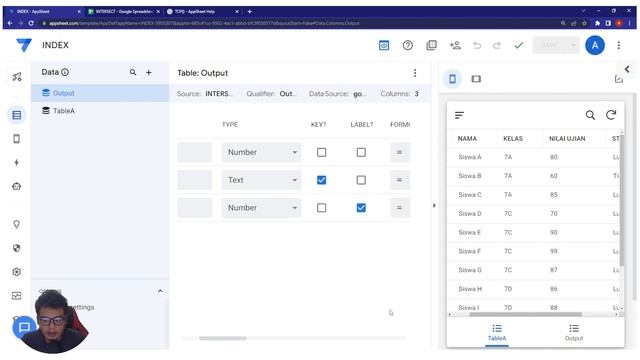Open the app gallery copy icon

click(431, 45)
